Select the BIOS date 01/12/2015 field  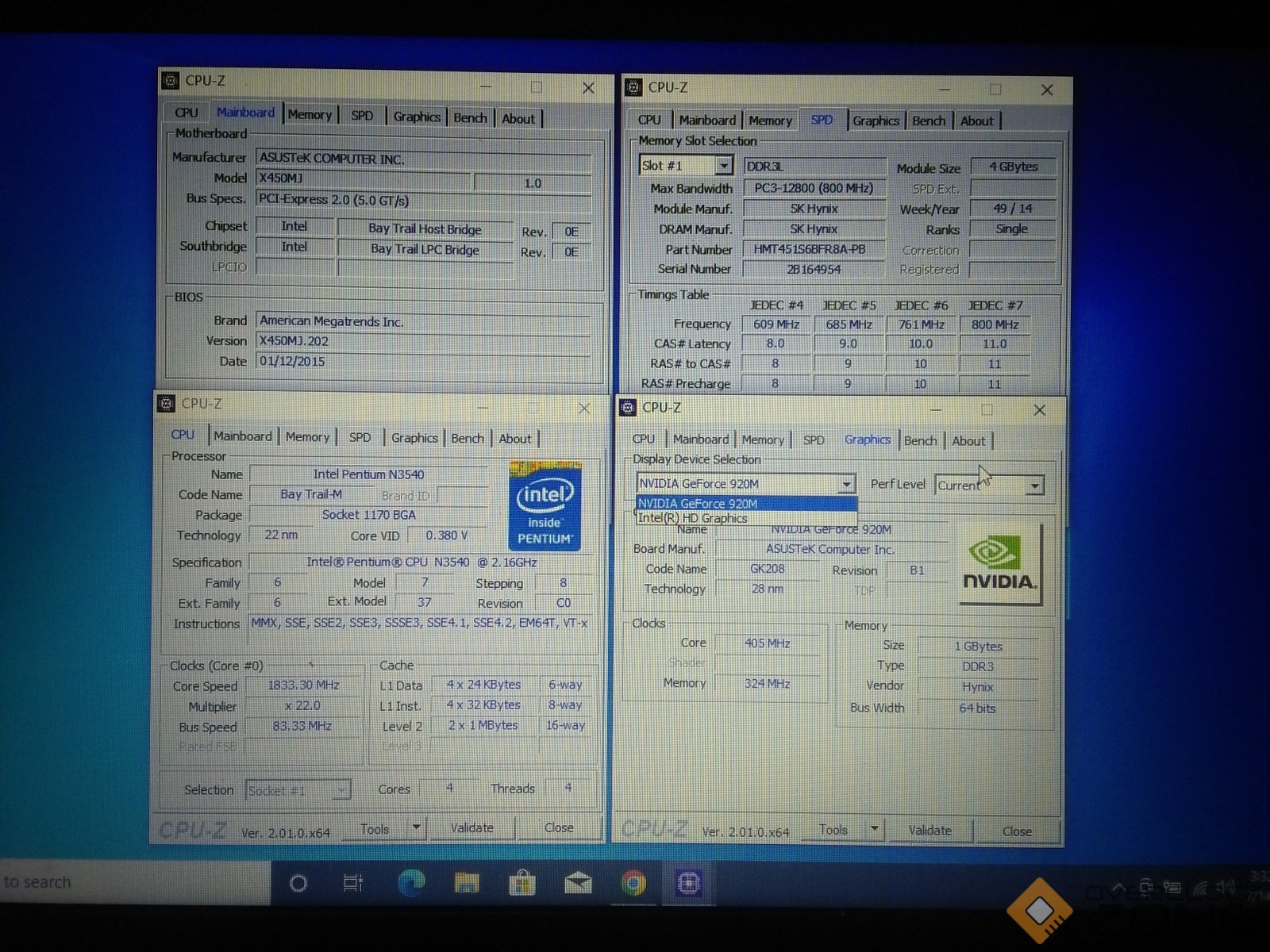tap(424, 362)
